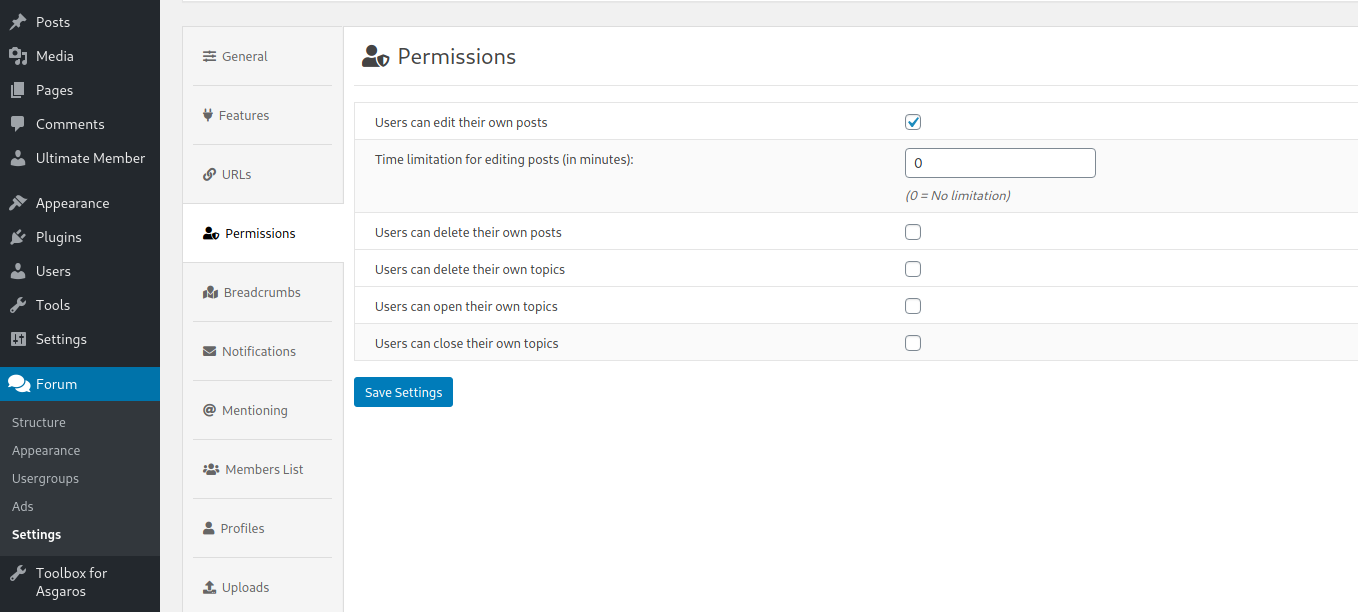The image size is (1358, 612).
Task: Uncheck Users can edit their own posts
Action: tap(912, 122)
